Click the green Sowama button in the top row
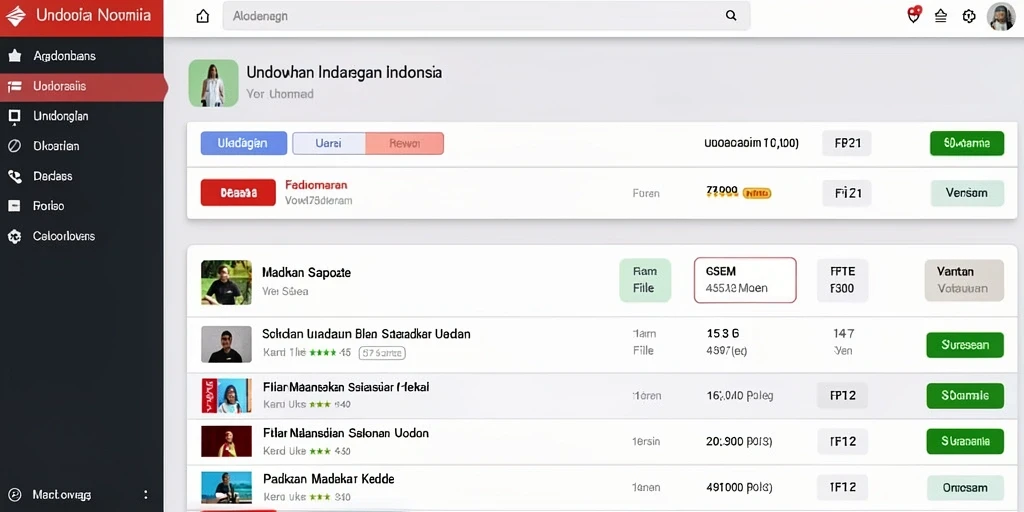Viewport: 1024px width, 512px height. click(x=967, y=143)
